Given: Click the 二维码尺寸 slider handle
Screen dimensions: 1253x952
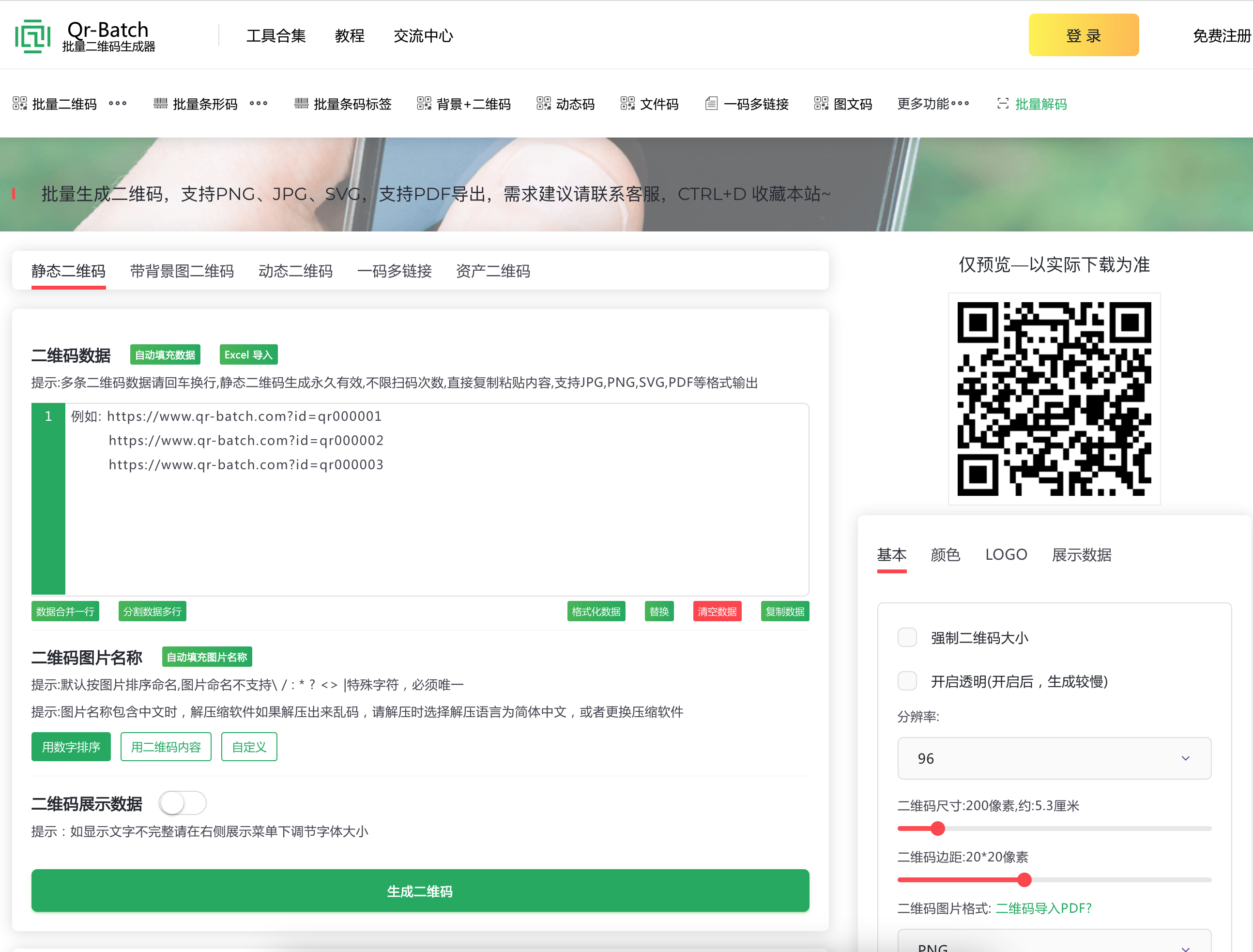Looking at the screenshot, I should (938, 829).
